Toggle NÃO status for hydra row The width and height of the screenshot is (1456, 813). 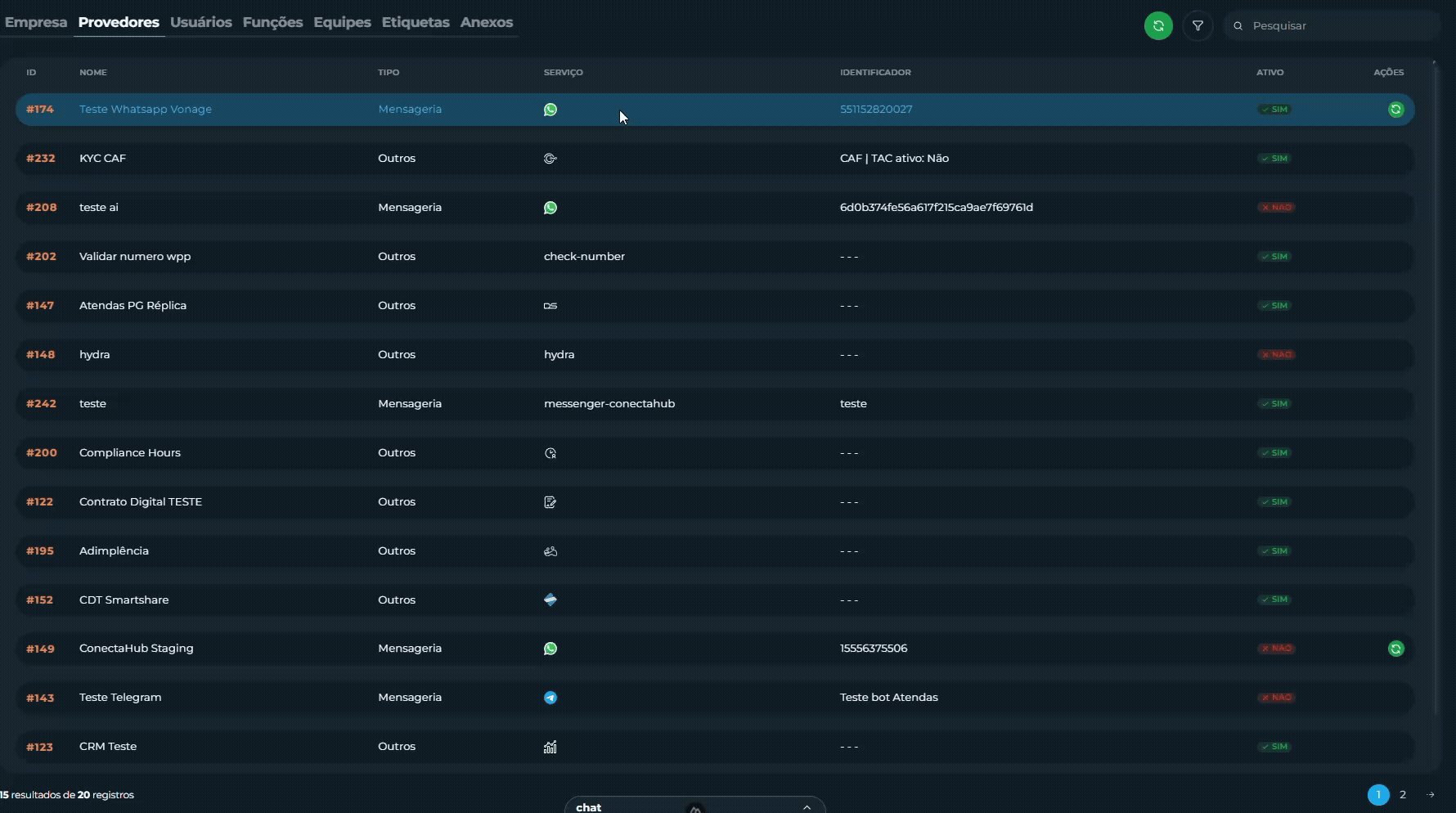point(1276,355)
